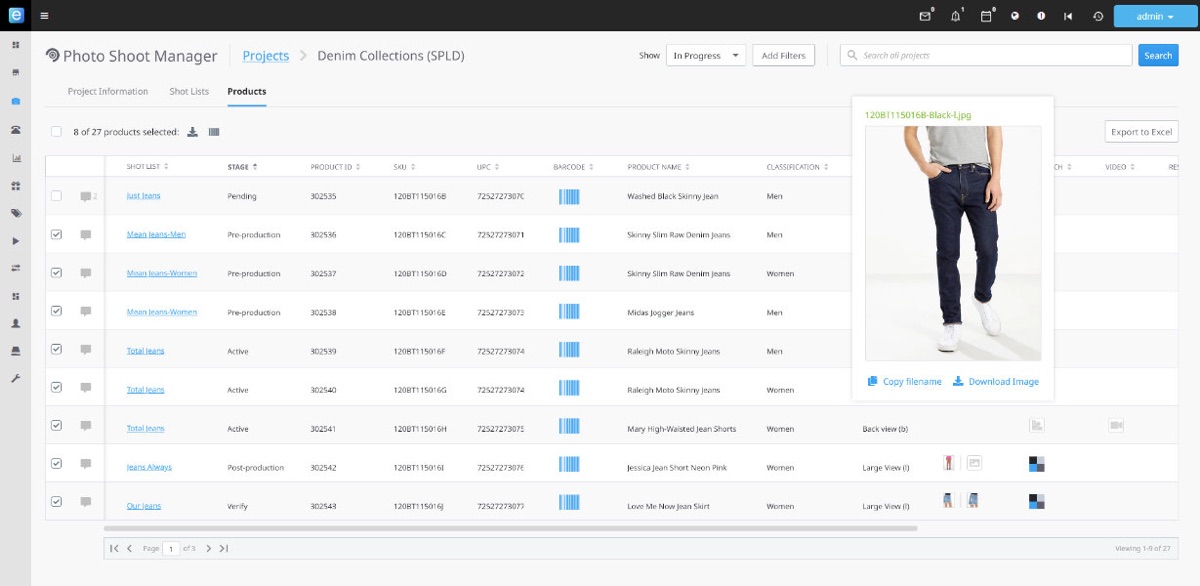Sort by Stage column header
This screenshot has height=586, width=1200.
coord(242,167)
